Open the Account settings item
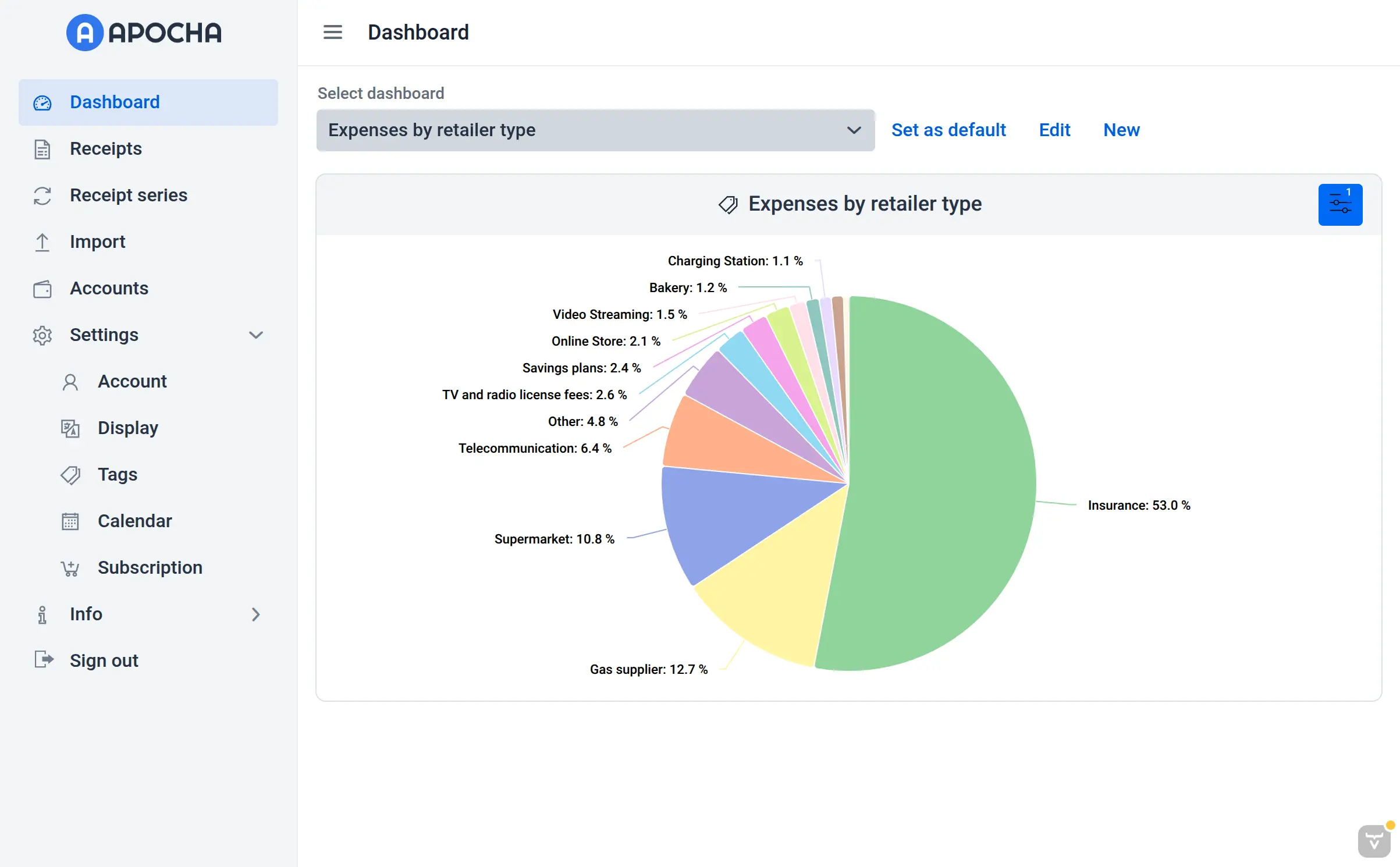 click(x=132, y=382)
